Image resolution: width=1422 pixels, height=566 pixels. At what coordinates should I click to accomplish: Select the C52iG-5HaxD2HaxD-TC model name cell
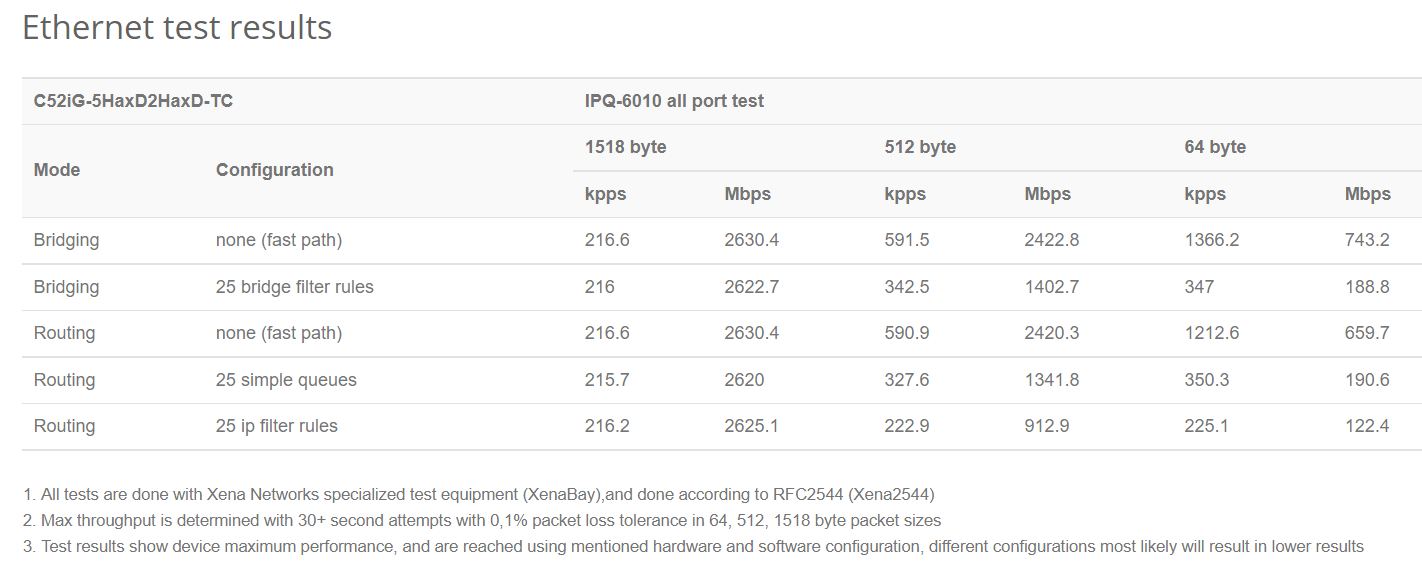point(133,101)
